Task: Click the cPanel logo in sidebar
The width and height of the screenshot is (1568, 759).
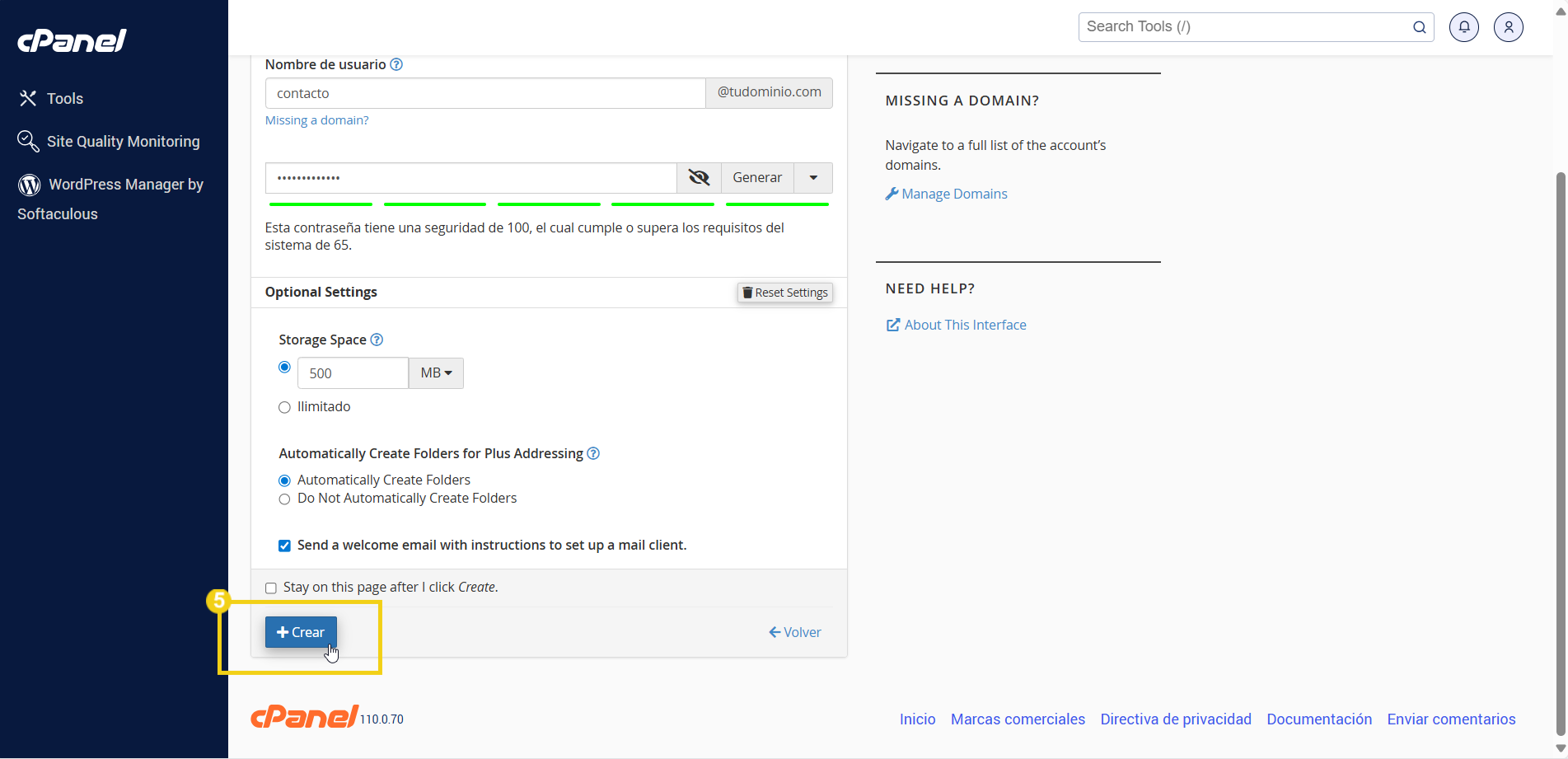Action: [72, 40]
